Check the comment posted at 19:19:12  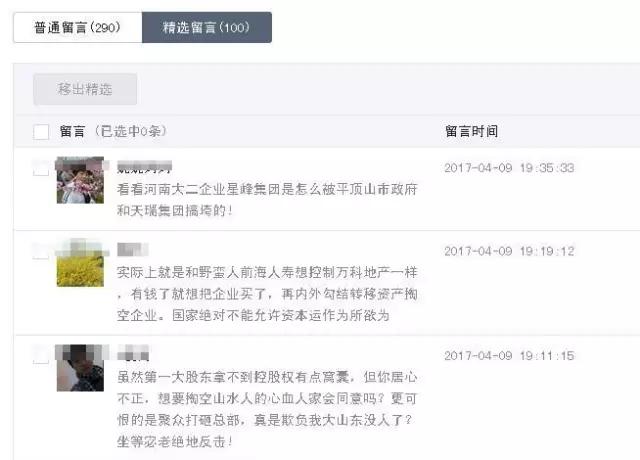point(41,251)
